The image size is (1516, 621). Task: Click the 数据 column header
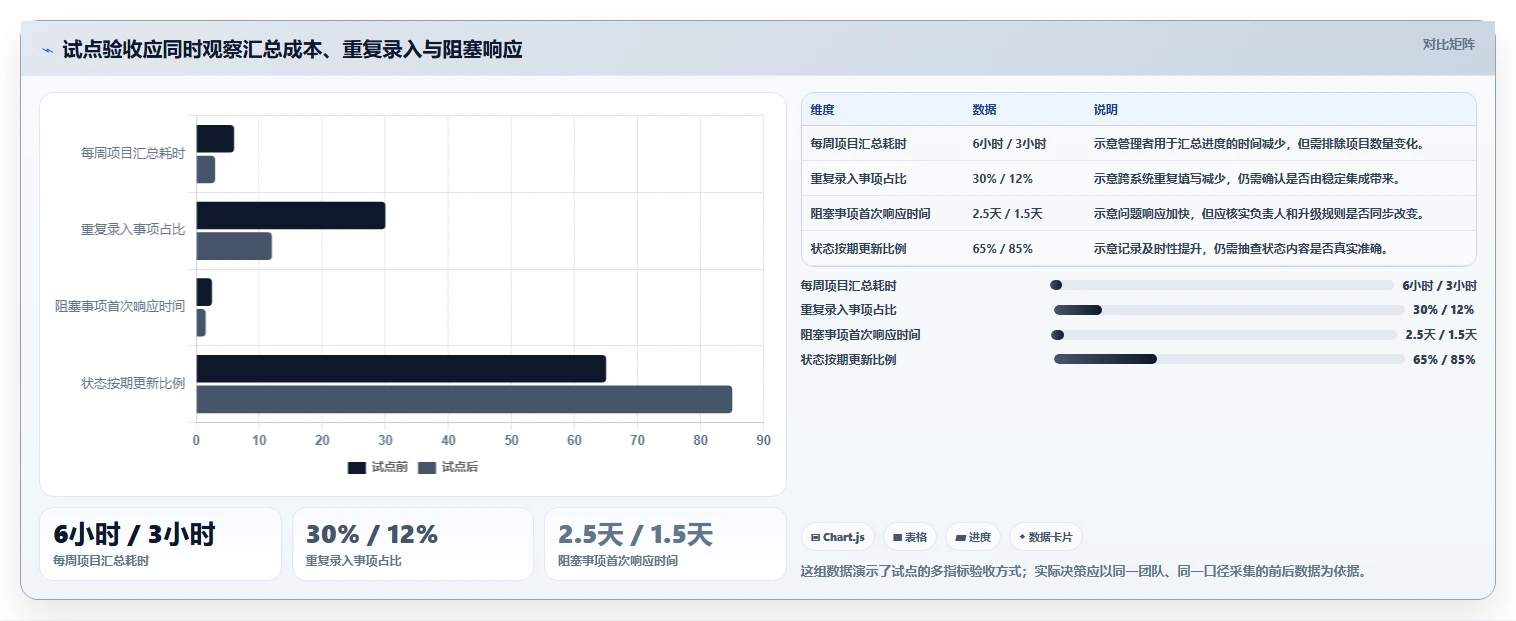pos(984,110)
